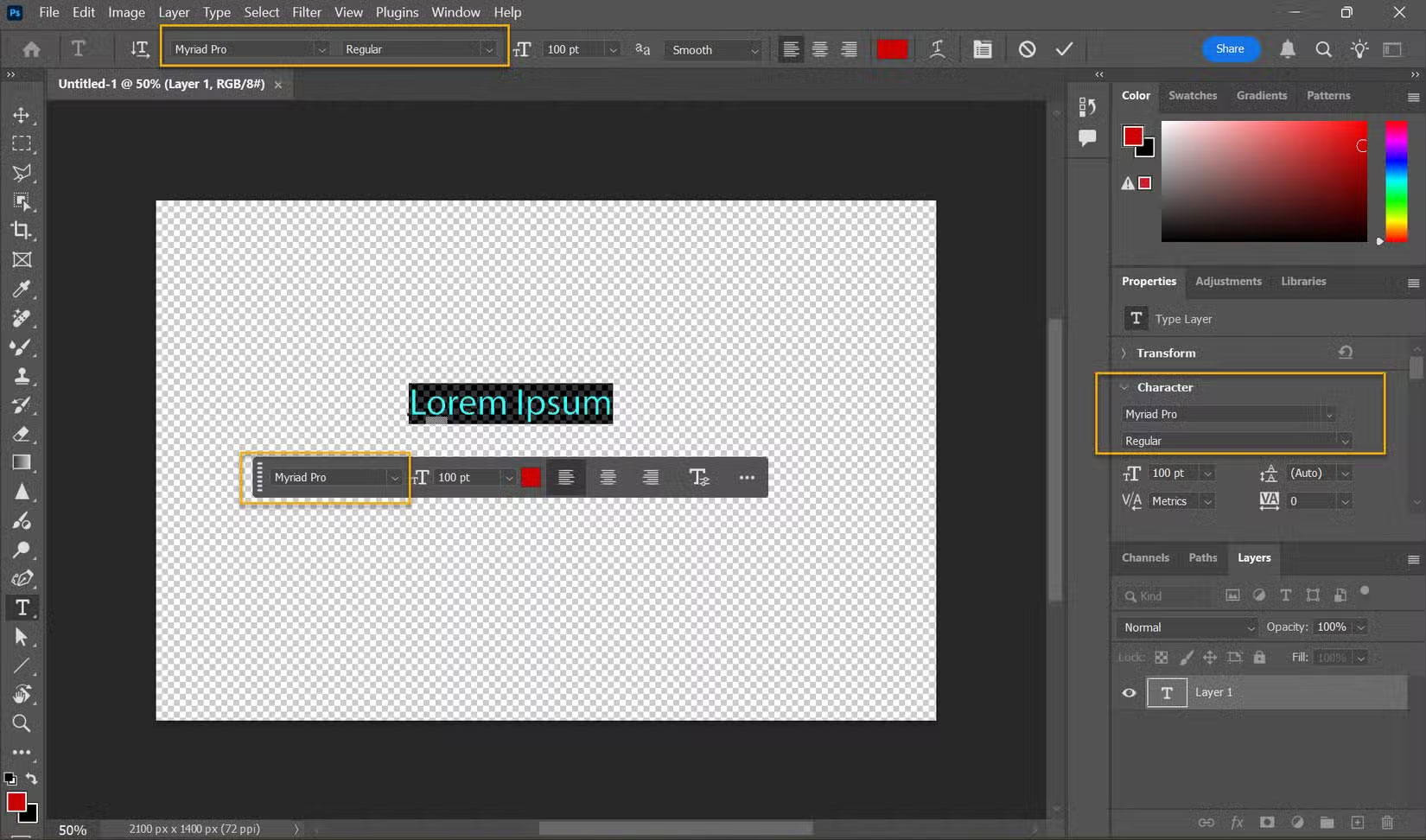Right-align text in the floating type bar

[x=650, y=477]
